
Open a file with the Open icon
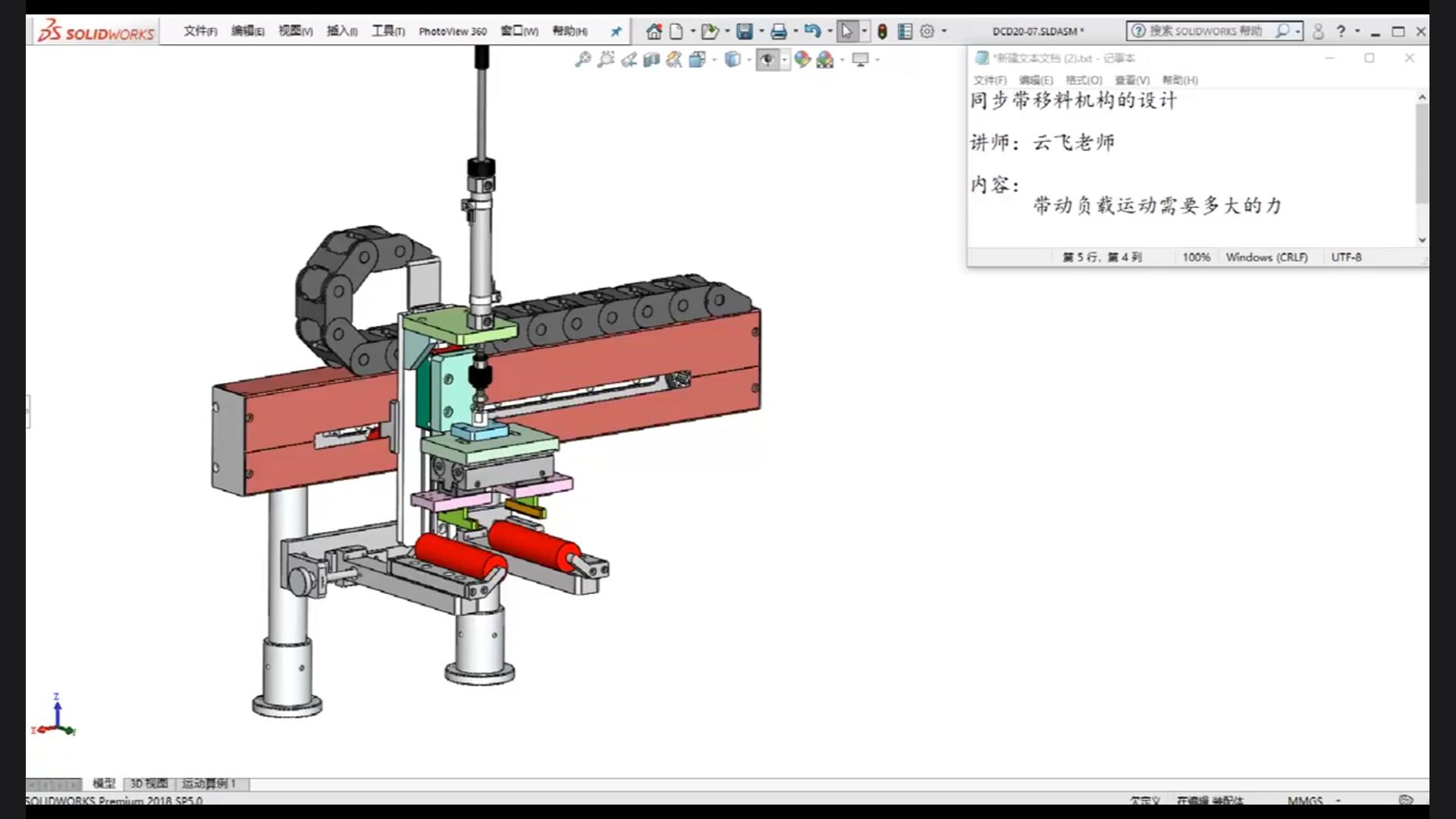(709, 32)
